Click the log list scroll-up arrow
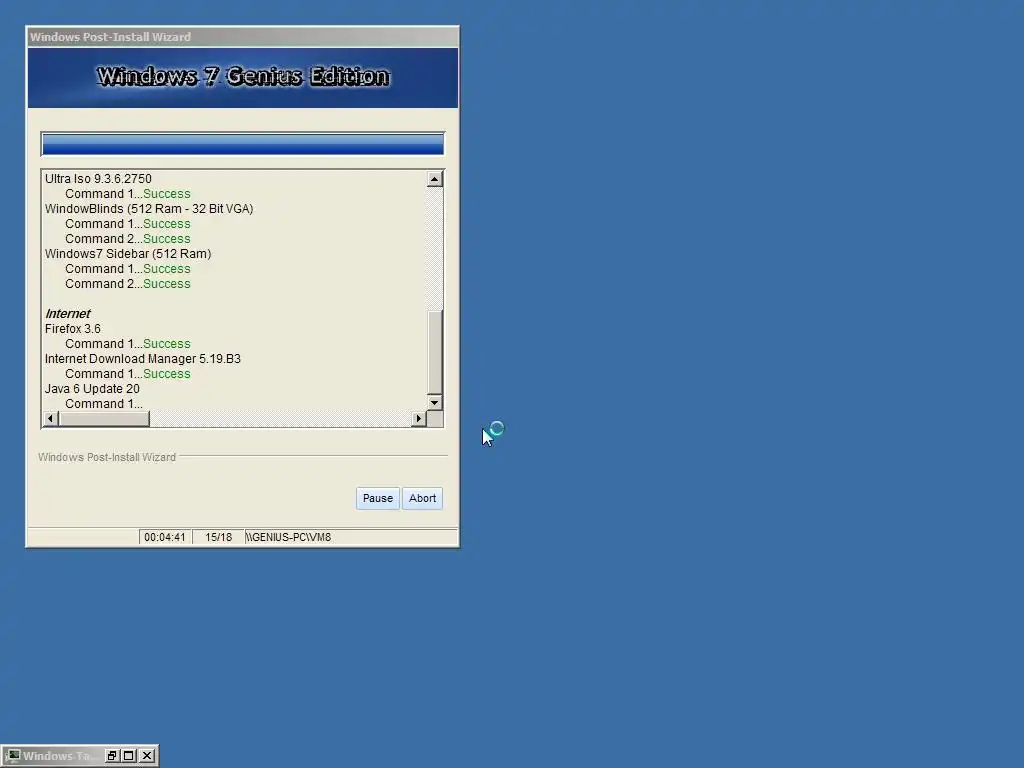This screenshot has height=768, width=1024. click(x=434, y=179)
